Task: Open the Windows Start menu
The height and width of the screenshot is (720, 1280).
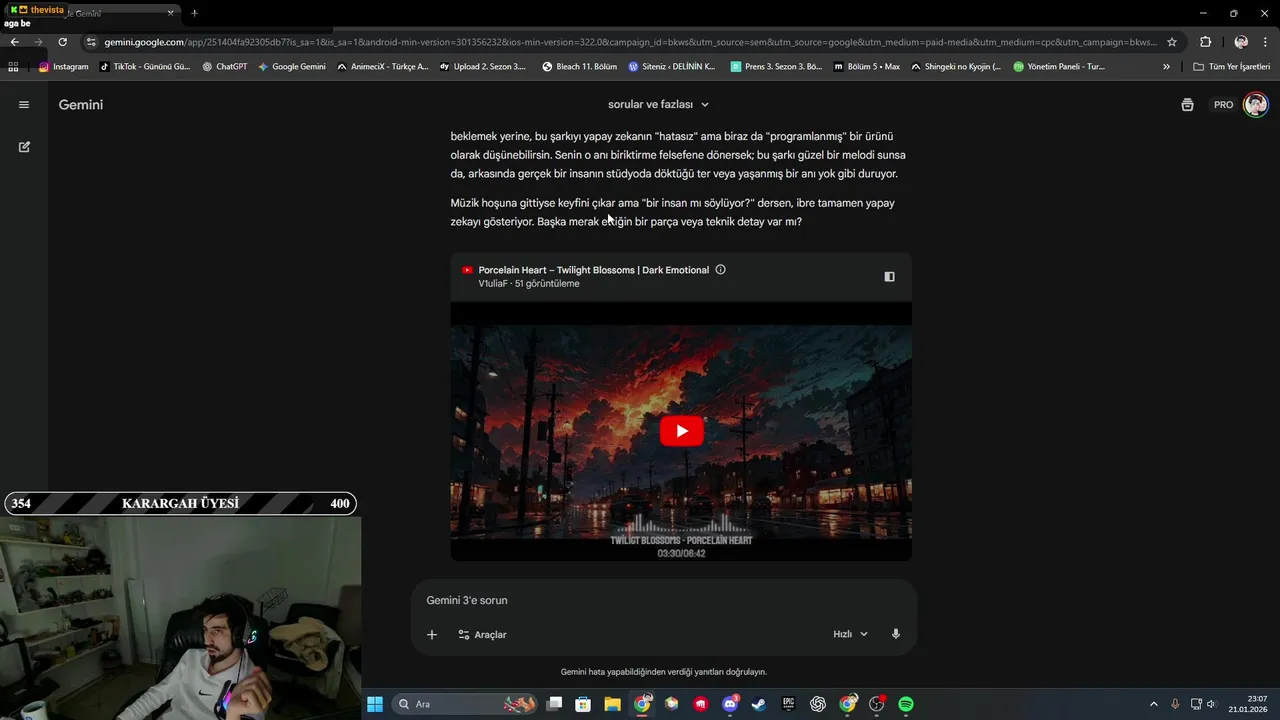Action: 374,704
